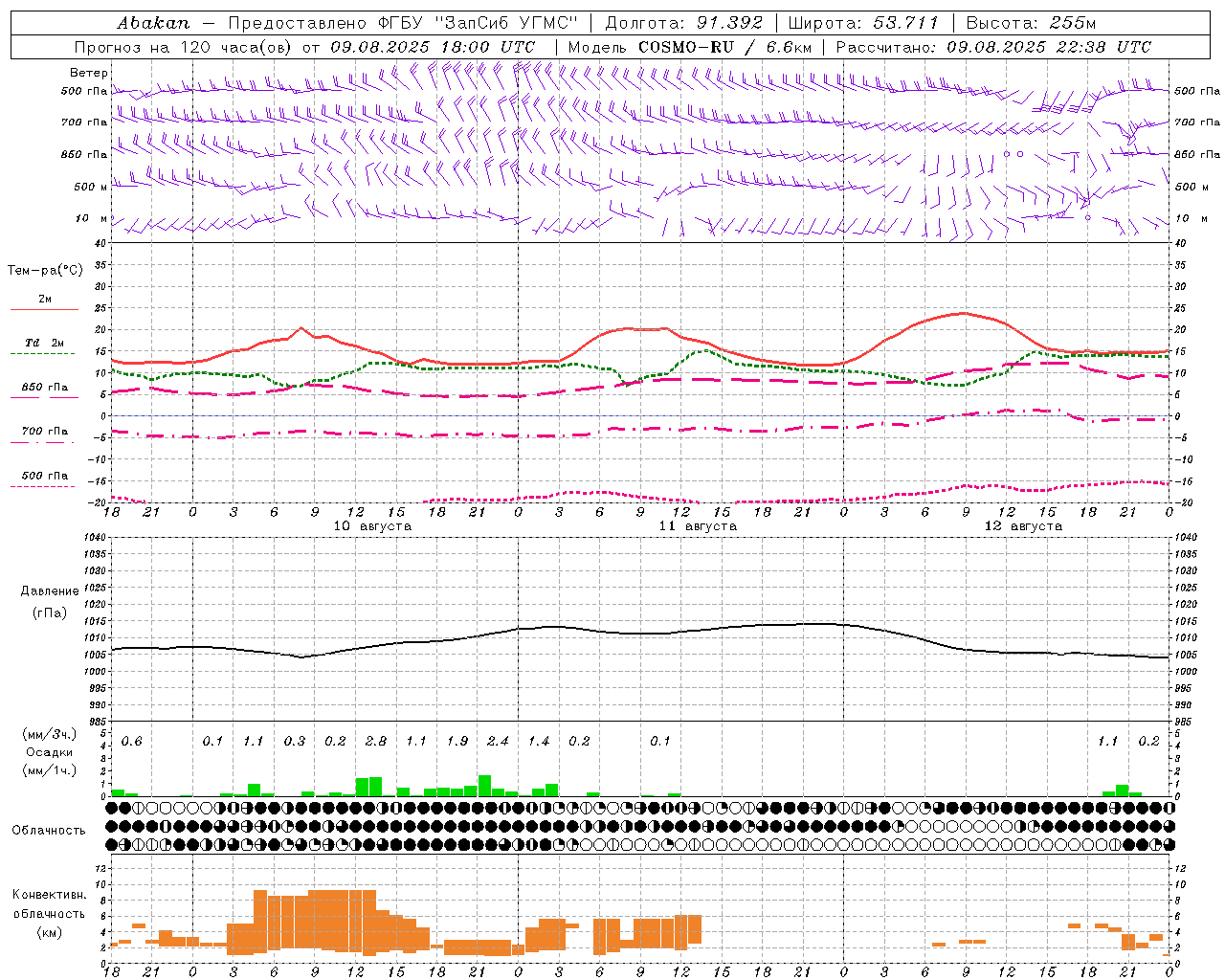The width and height of the screenshot is (1225, 980).
Task: Click the "Широта: 53.711" latitude value
Action: point(863,23)
